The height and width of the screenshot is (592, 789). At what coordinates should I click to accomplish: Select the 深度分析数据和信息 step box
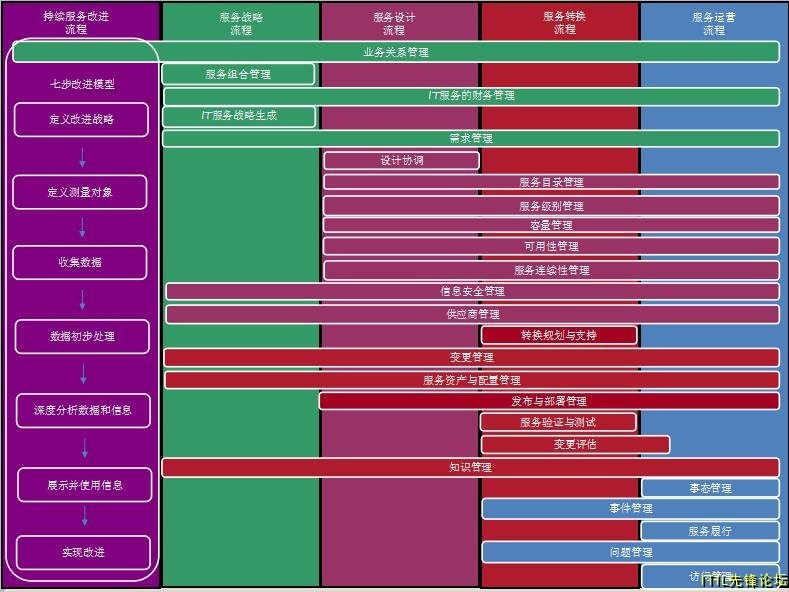pyautogui.click(x=83, y=411)
